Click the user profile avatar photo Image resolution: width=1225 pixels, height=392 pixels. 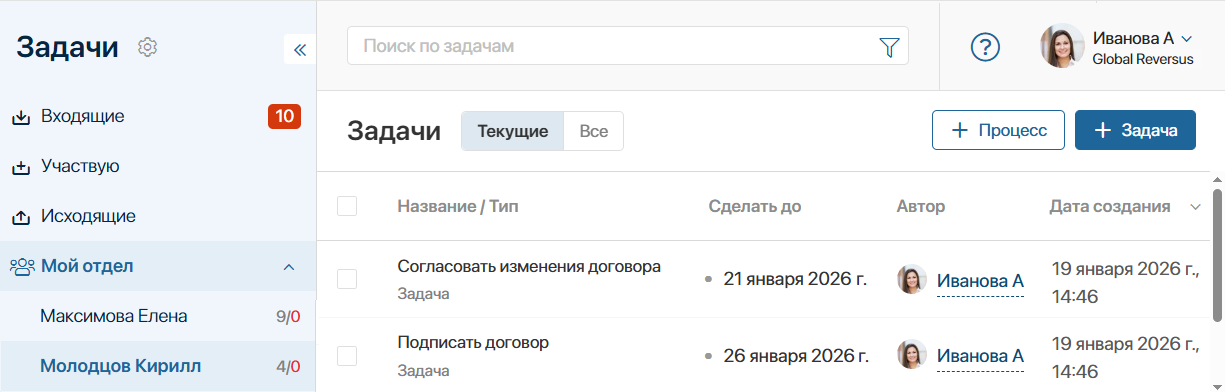[x=1062, y=47]
